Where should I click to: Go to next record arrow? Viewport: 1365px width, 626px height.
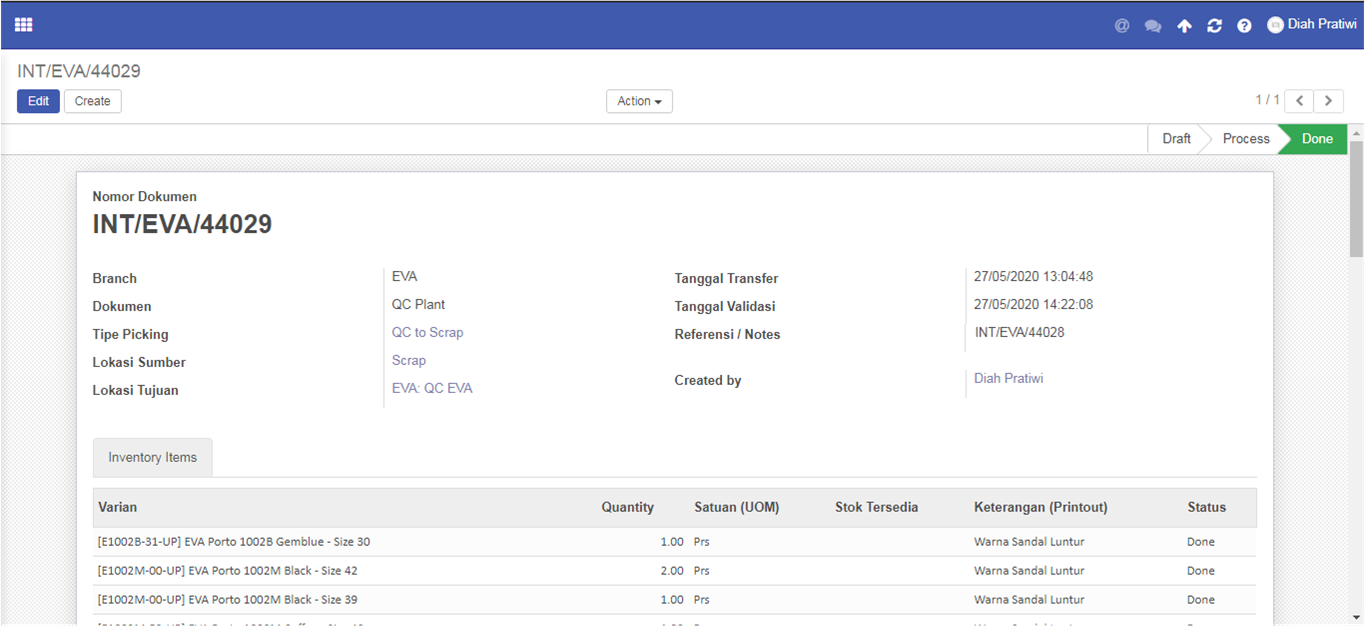(x=1328, y=101)
